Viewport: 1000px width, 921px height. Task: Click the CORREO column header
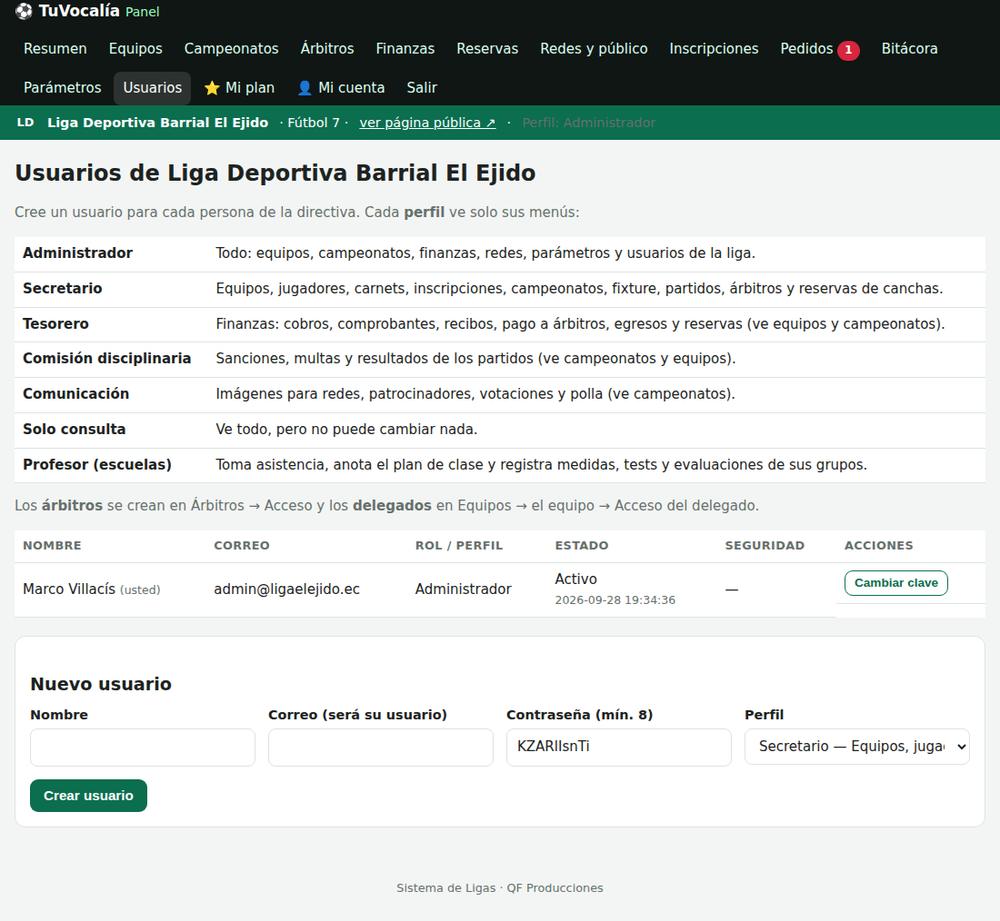[x=242, y=545]
